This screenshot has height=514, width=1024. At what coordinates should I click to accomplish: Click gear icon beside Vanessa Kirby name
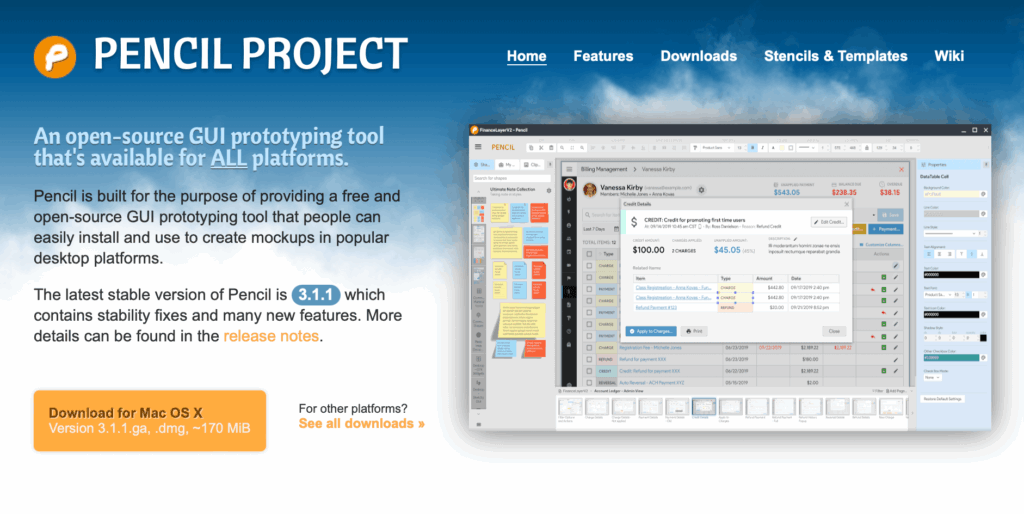701,190
